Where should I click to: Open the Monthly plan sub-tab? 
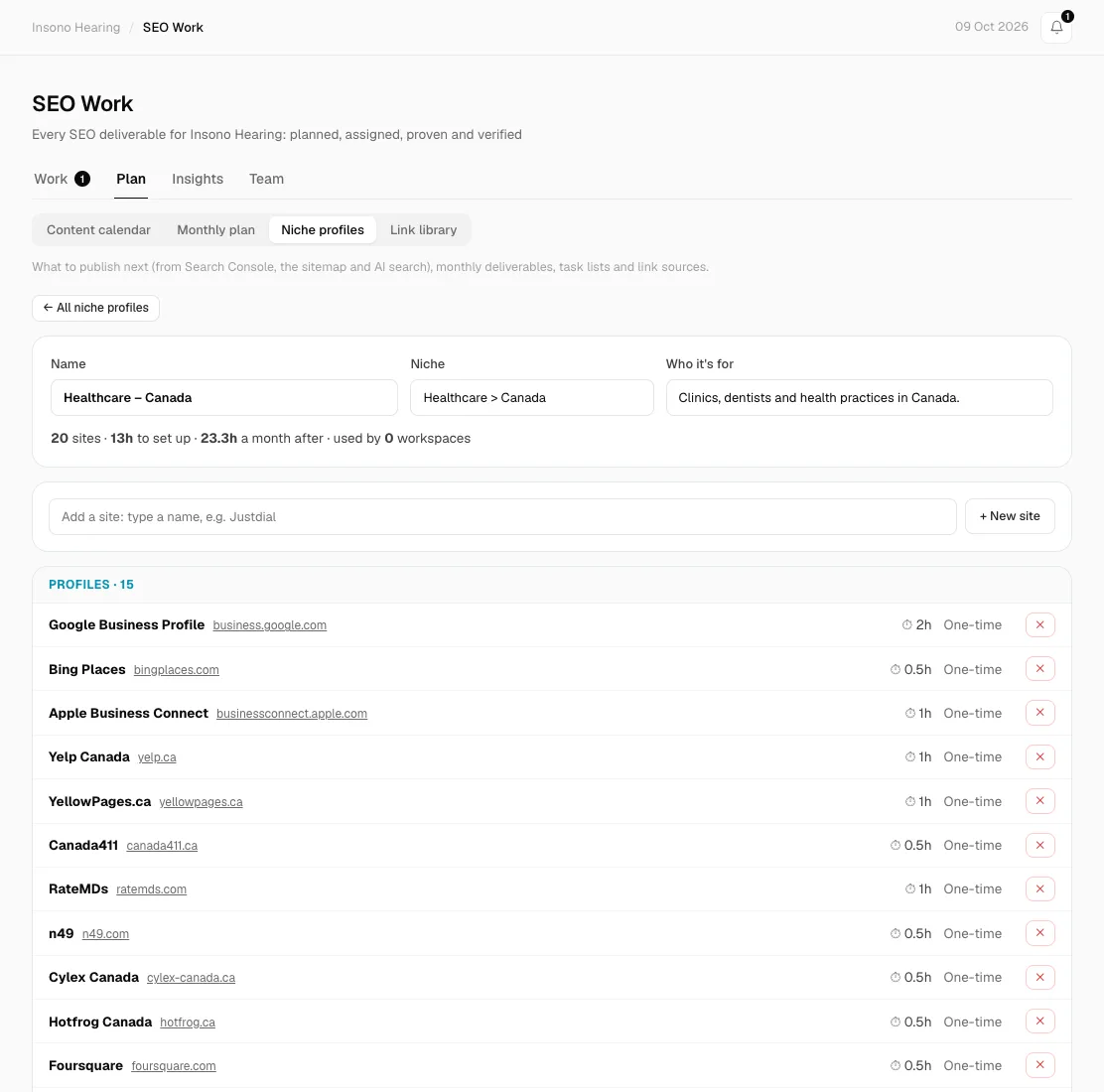coord(216,230)
